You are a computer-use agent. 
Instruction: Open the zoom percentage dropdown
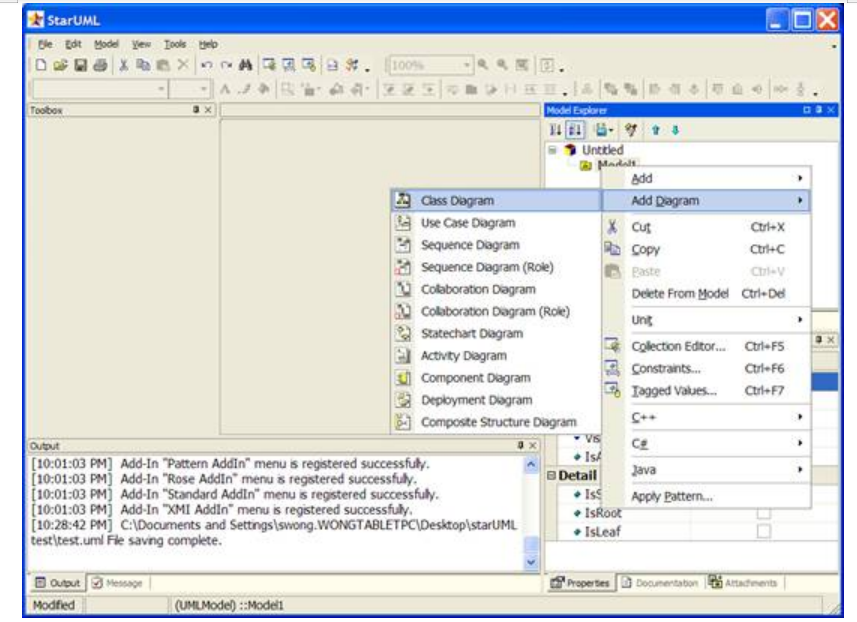tap(466, 66)
